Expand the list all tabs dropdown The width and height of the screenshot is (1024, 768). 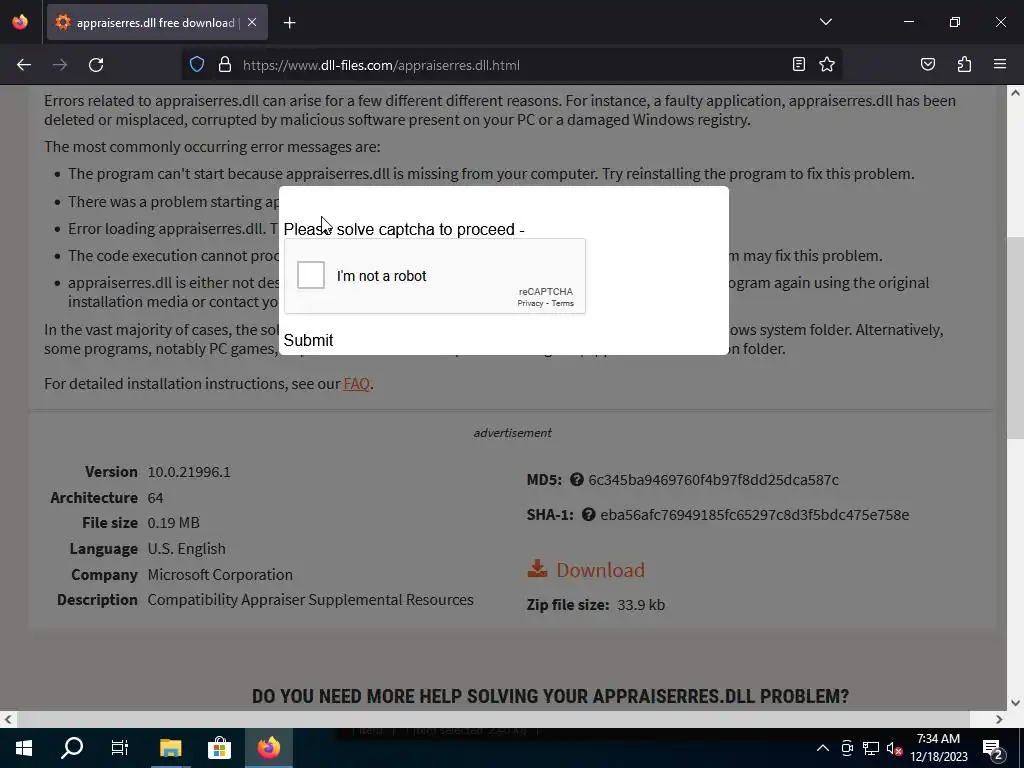825,22
